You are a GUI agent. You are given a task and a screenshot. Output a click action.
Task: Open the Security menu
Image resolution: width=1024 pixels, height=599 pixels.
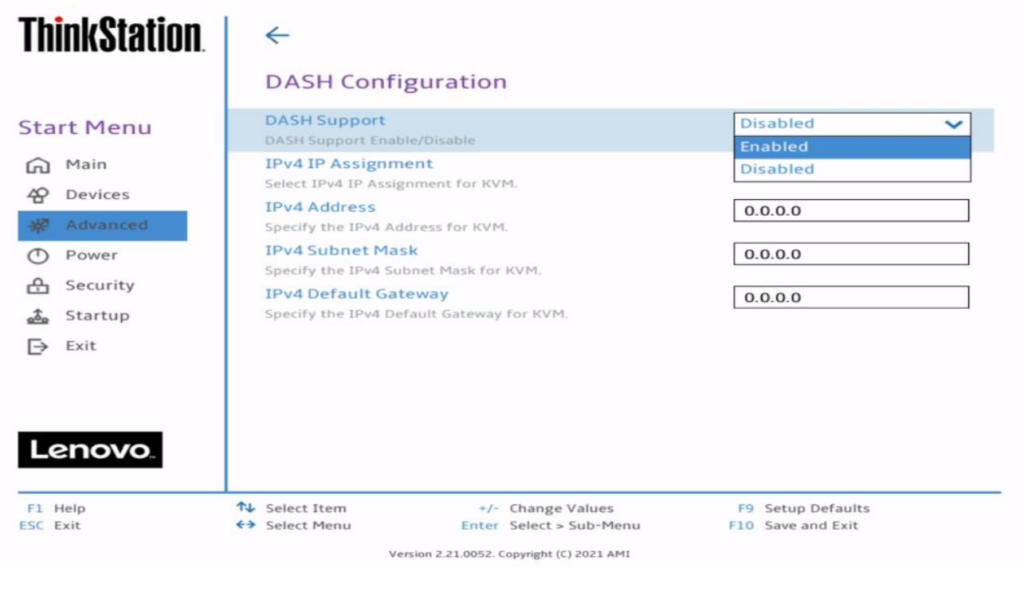[x=99, y=286]
